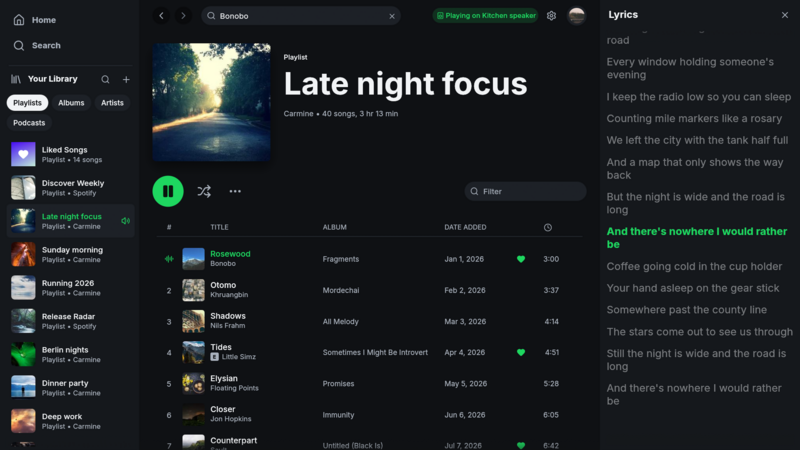Click the Rosewood album thumbnail

[x=193, y=259]
